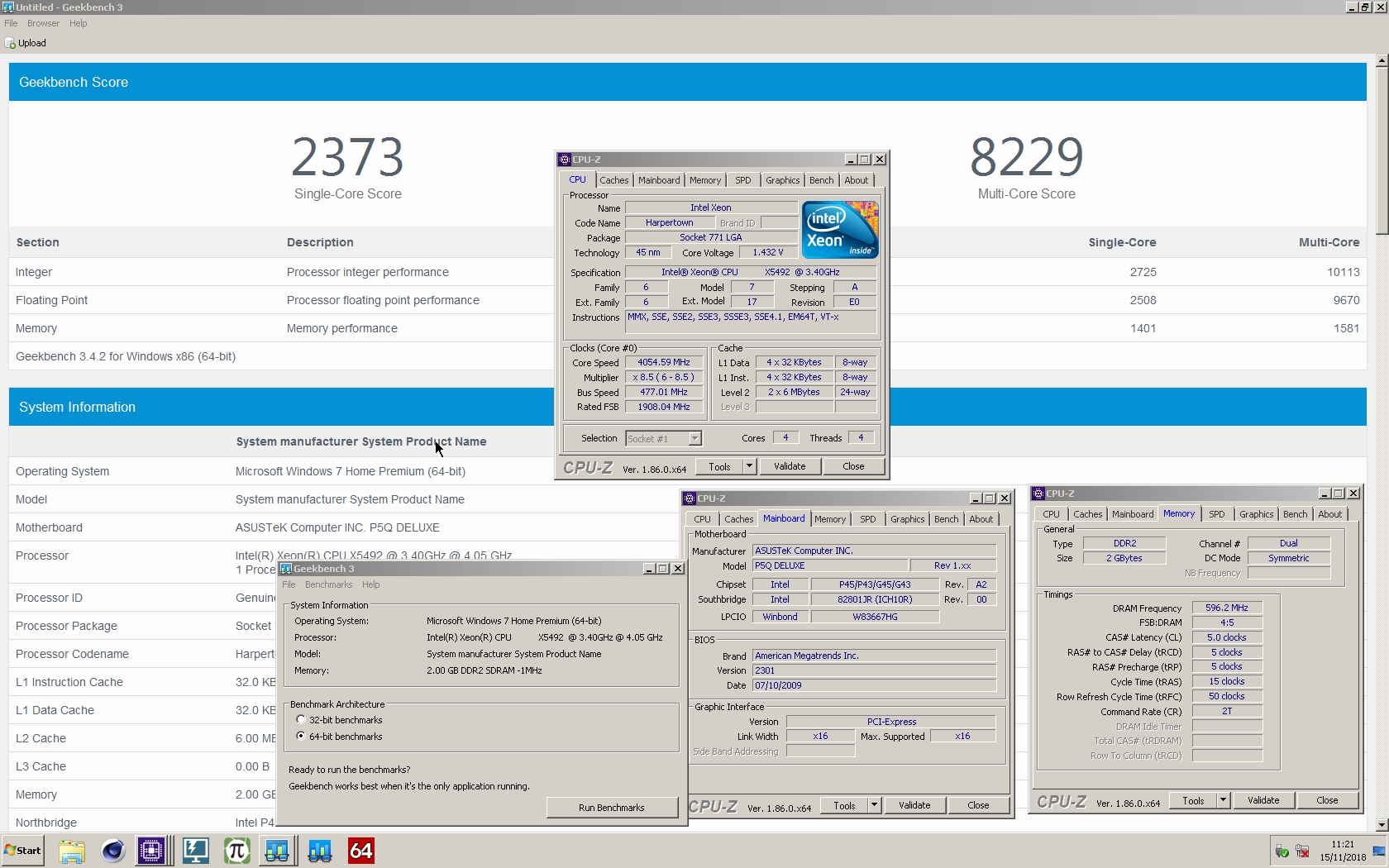Switch to SPD tab in CPU window
This screenshot has height=868, width=1389.
(x=743, y=180)
